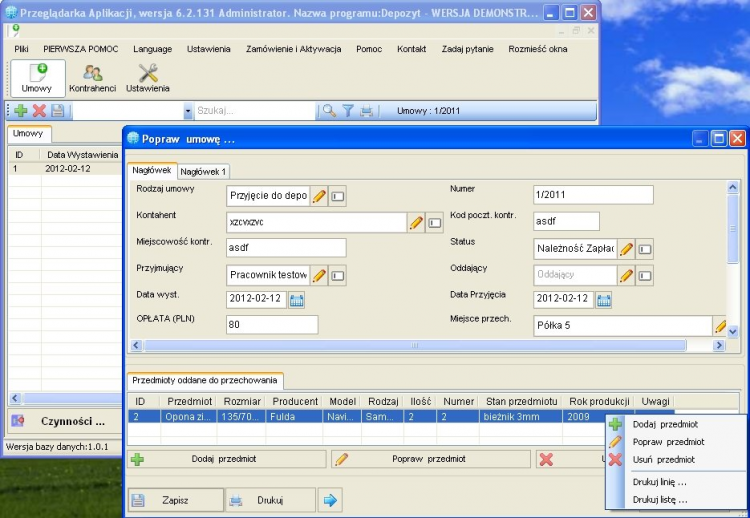Screen dimensions: 750x518
Task: Click Popraw przedmiot button below table
Action: point(430,459)
